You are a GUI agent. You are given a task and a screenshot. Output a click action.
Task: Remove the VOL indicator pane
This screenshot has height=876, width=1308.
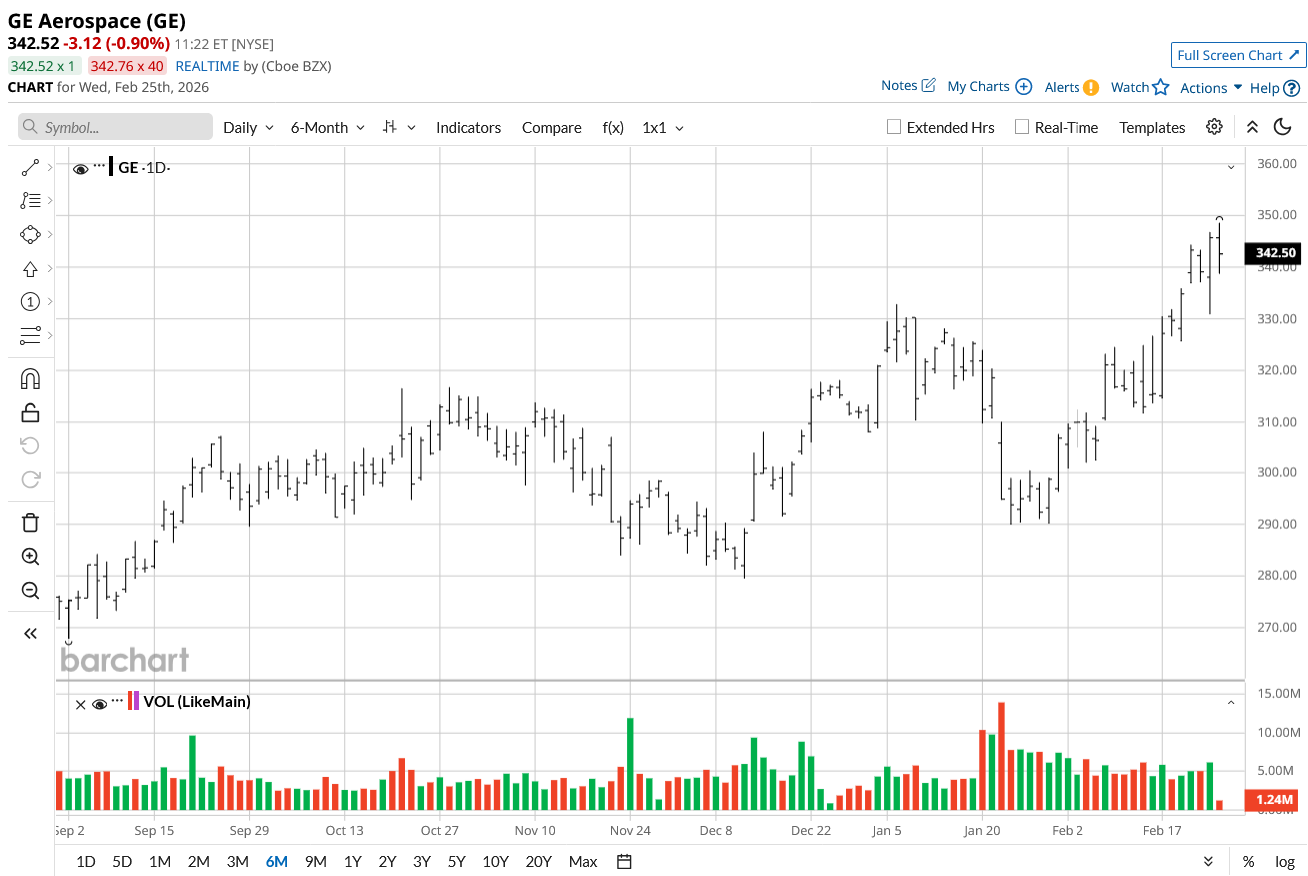(x=80, y=704)
